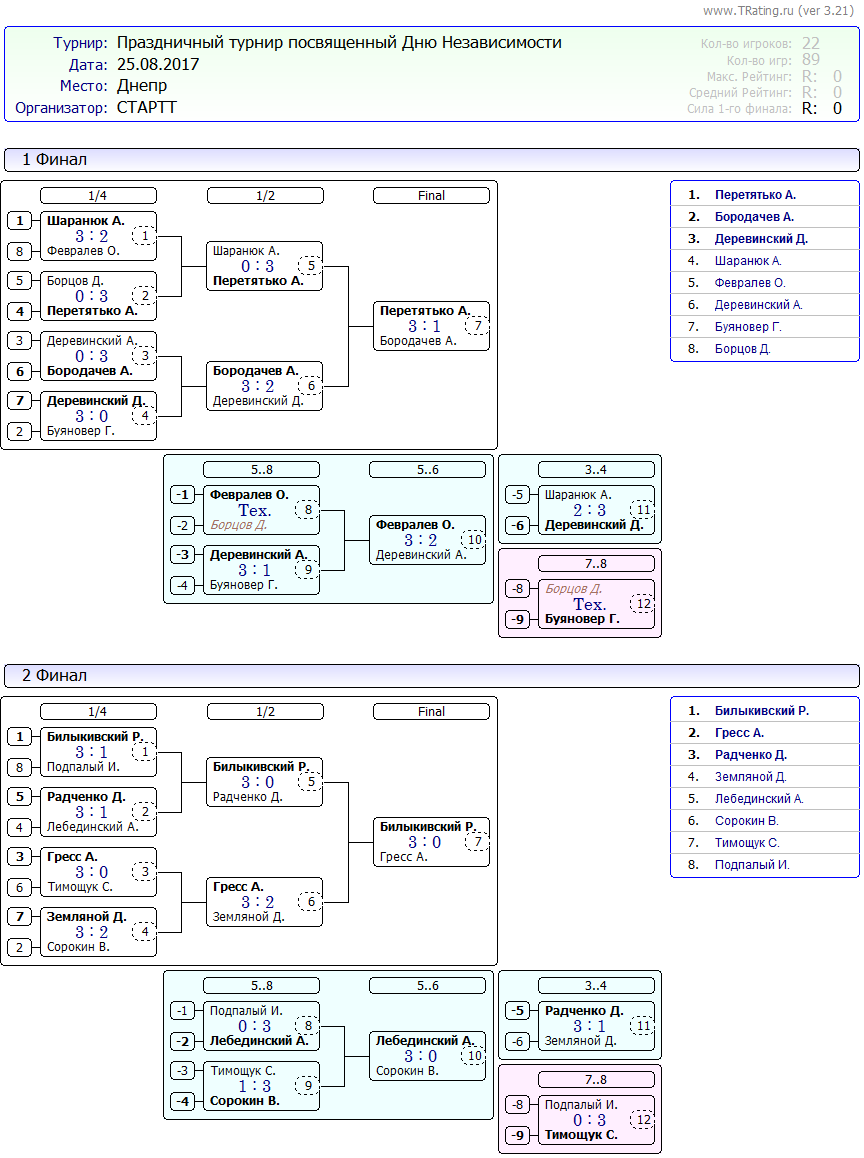This screenshot has height=1158, width=864.
Task: Select the "5..6" round label in 1 Финал
Action: (427, 470)
